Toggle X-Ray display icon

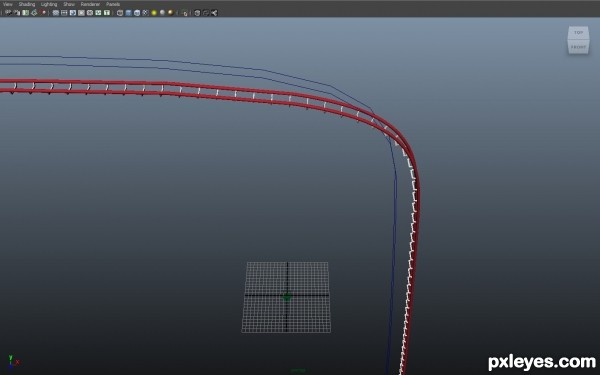point(197,13)
